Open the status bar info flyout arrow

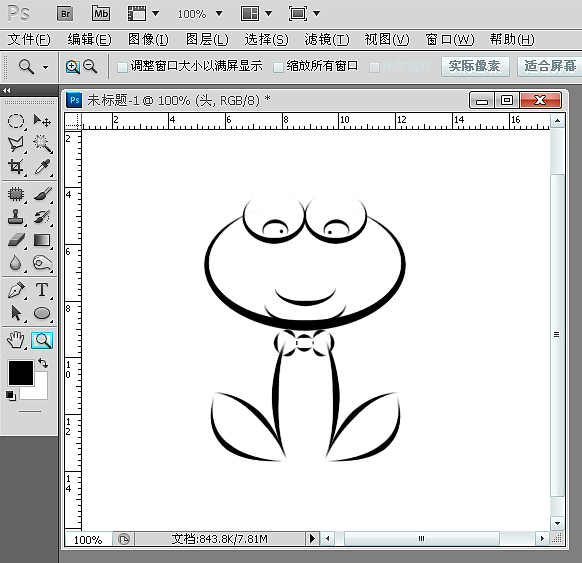313,538
